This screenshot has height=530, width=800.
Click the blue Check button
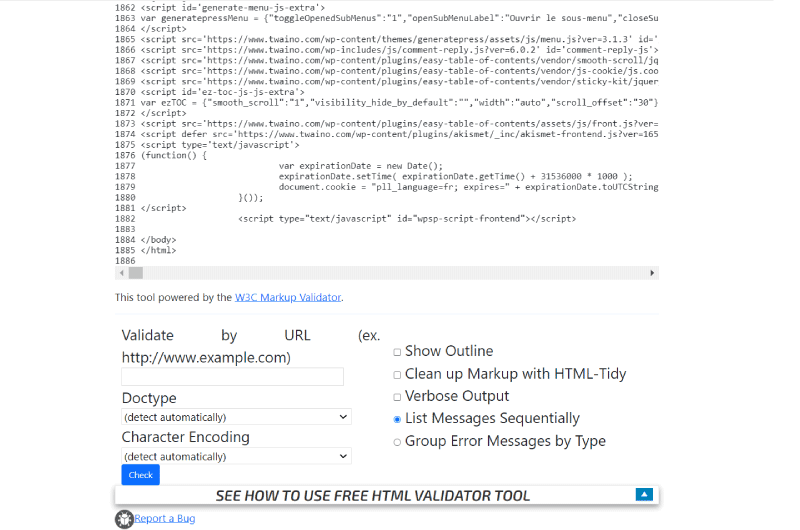pos(140,475)
